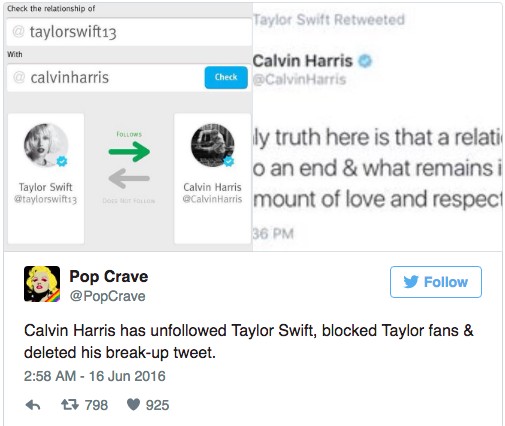The width and height of the screenshot is (505, 426).
Task: Click Calvin Harris verified badge in tweet
Action: click(x=365, y=61)
